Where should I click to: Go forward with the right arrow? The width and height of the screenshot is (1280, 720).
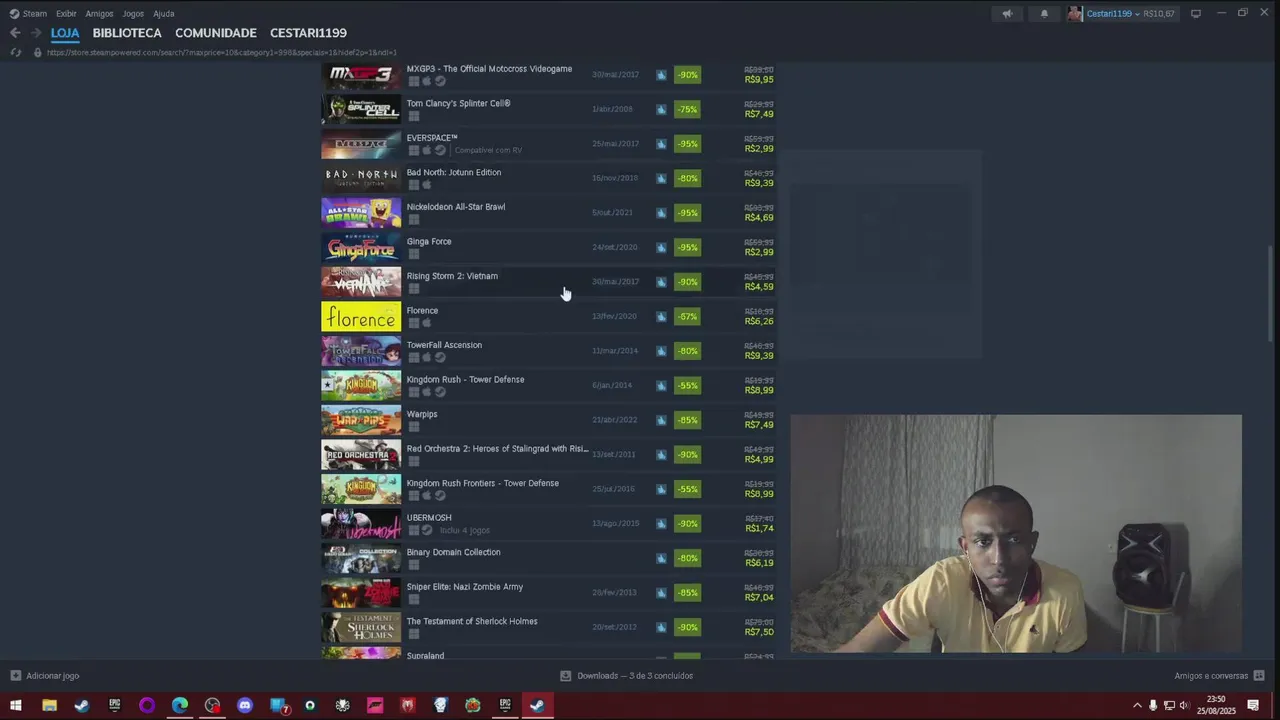(x=35, y=33)
